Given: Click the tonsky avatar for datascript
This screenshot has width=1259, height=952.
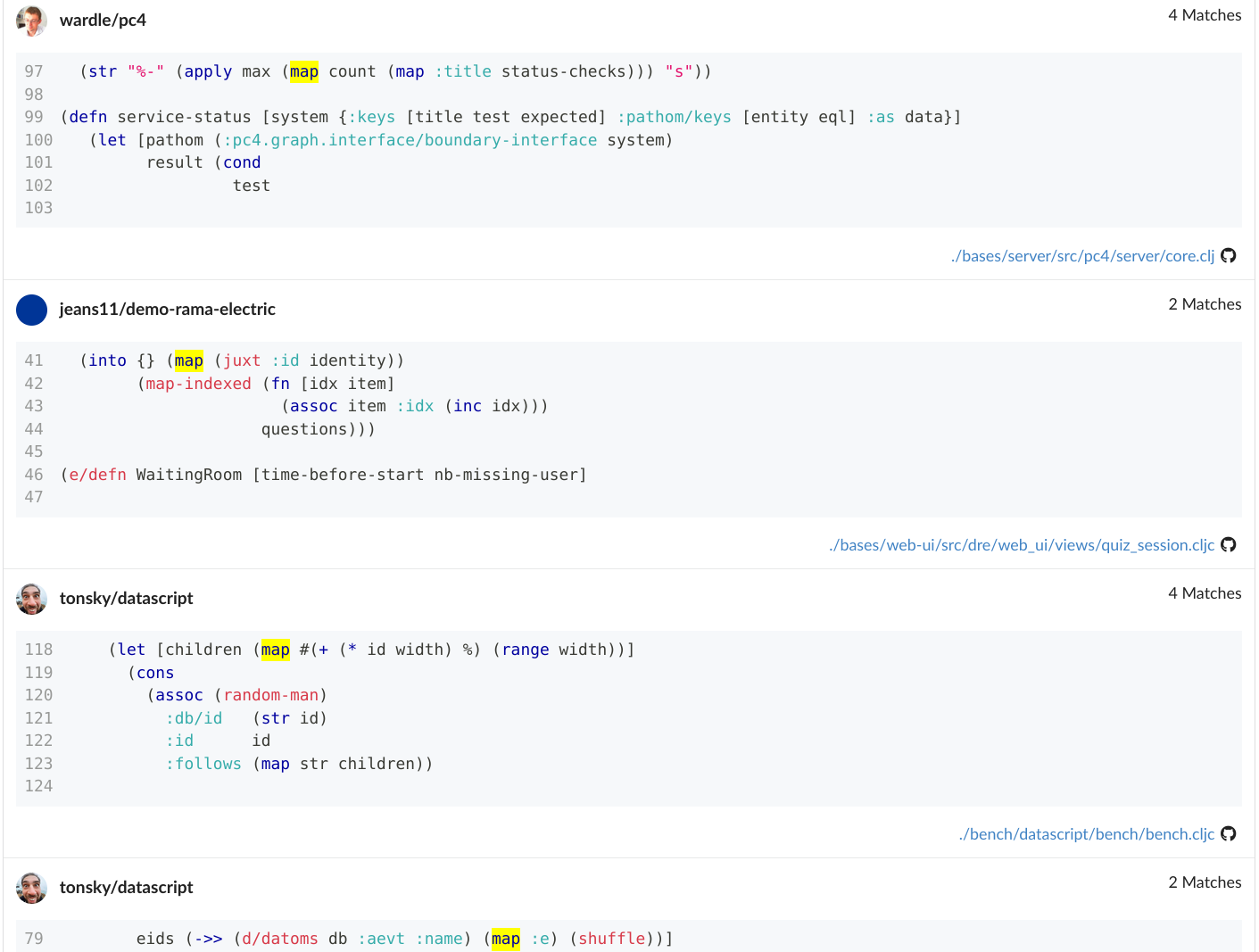Looking at the screenshot, I should point(31,599).
